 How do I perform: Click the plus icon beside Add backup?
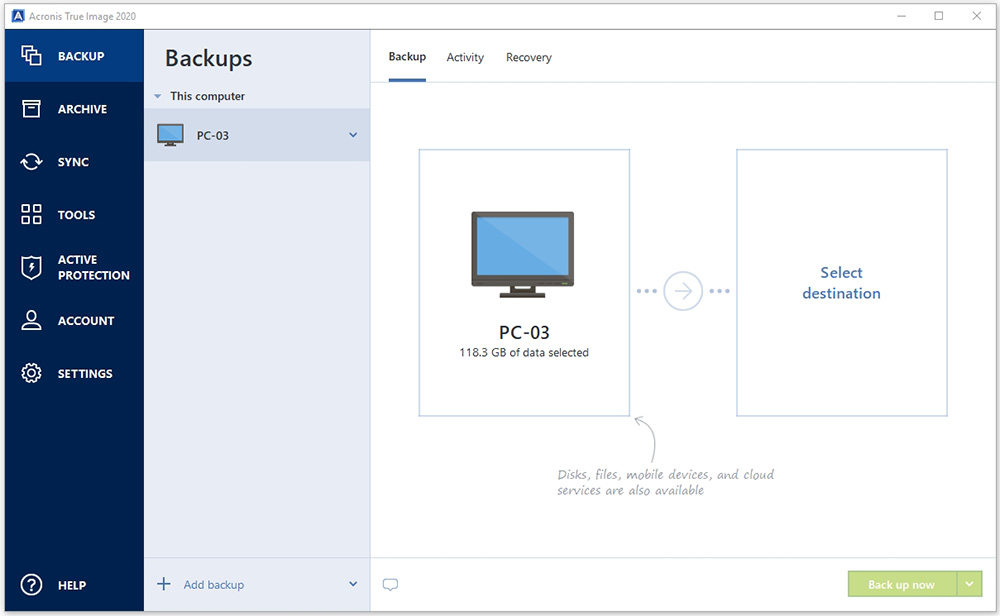click(x=164, y=584)
